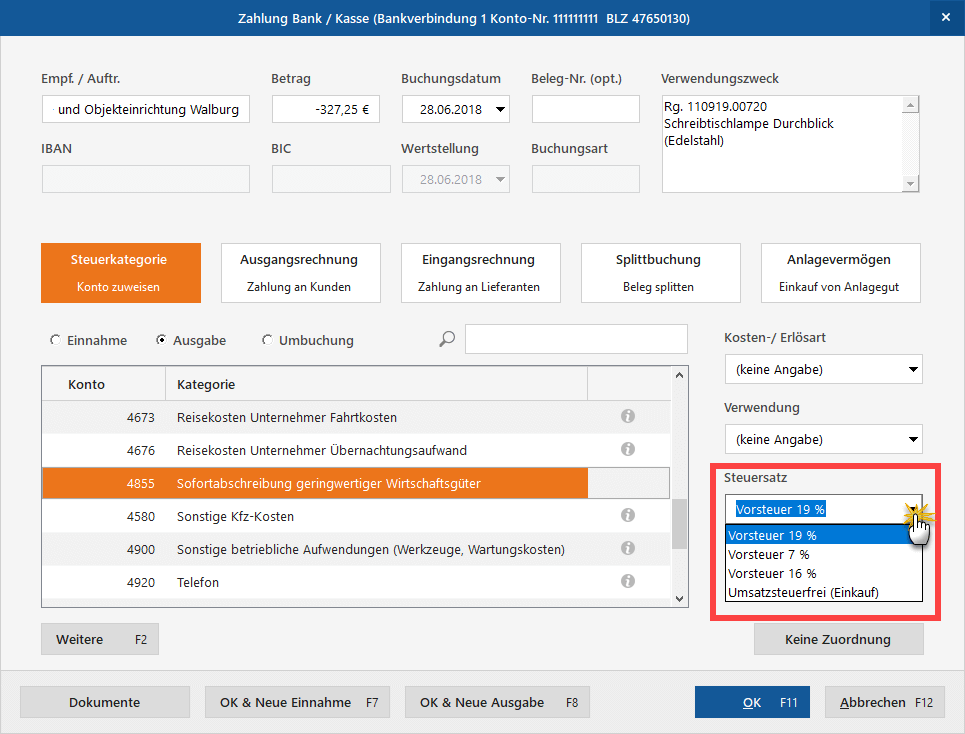Click the Beleg-Nr. input field
The image size is (965, 734).
coord(585,109)
